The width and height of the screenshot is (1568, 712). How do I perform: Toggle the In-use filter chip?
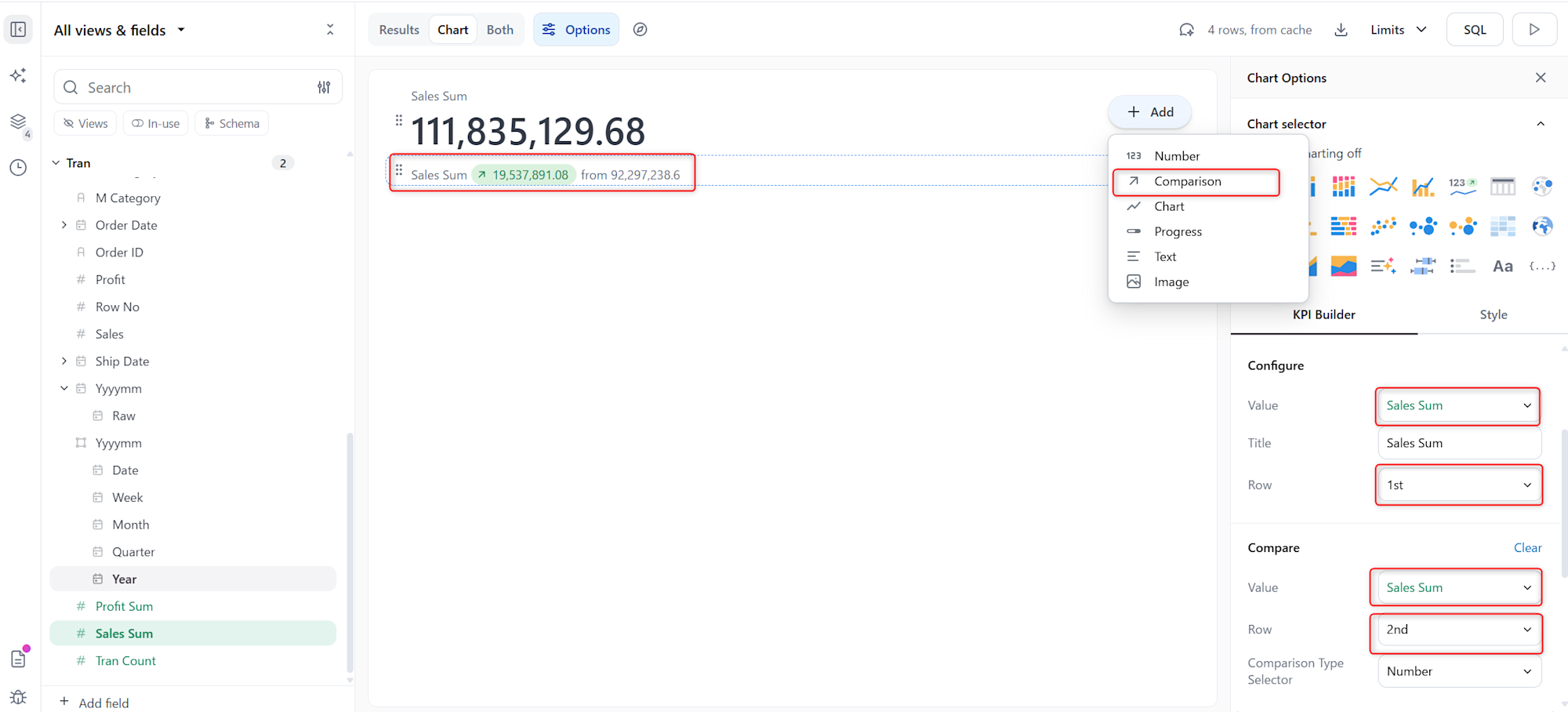156,123
